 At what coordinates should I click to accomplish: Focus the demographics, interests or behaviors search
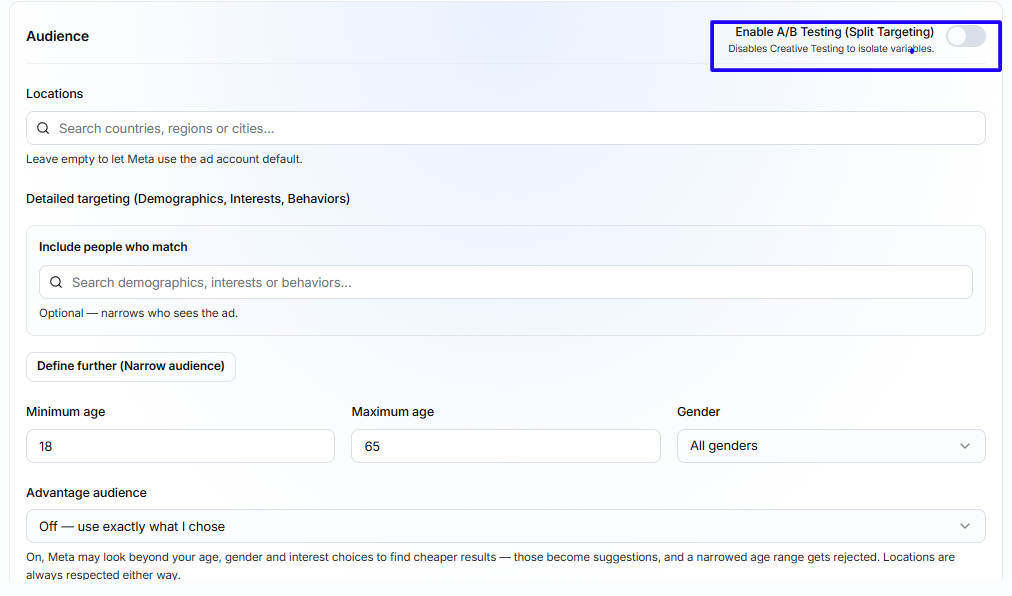(x=505, y=282)
